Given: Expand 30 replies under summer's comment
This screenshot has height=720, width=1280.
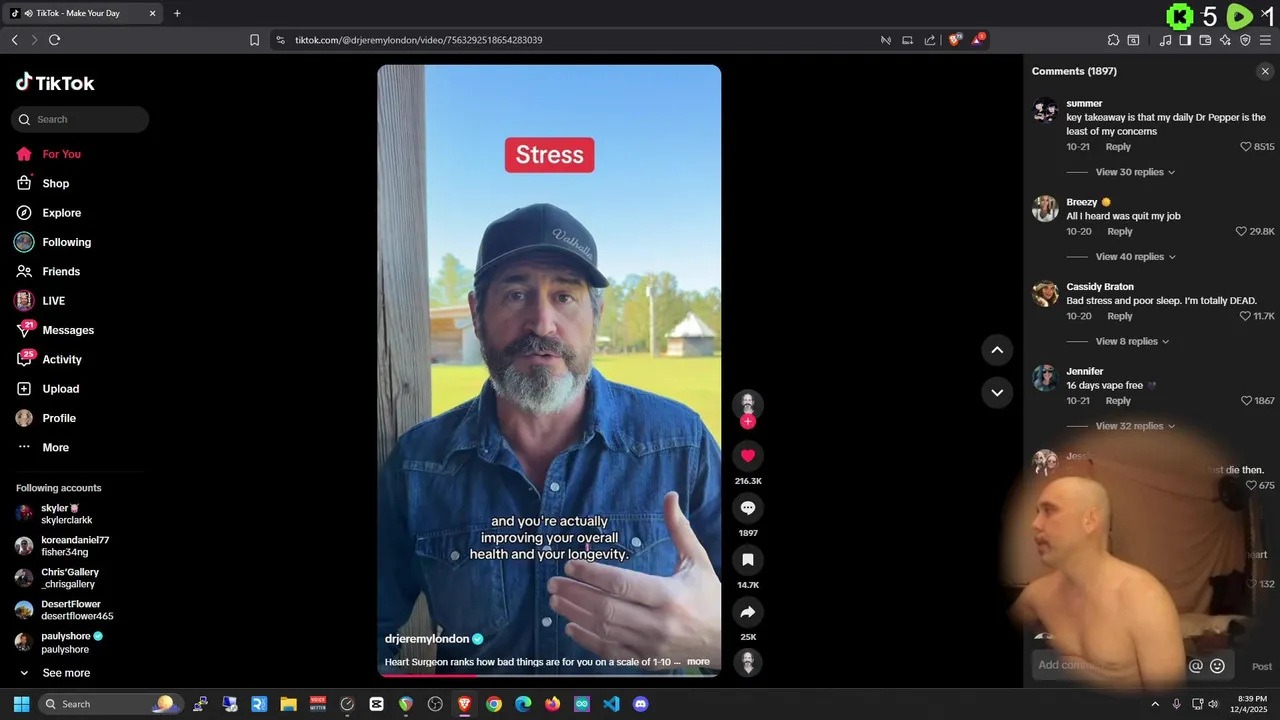Looking at the screenshot, I should pos(1135,172).
